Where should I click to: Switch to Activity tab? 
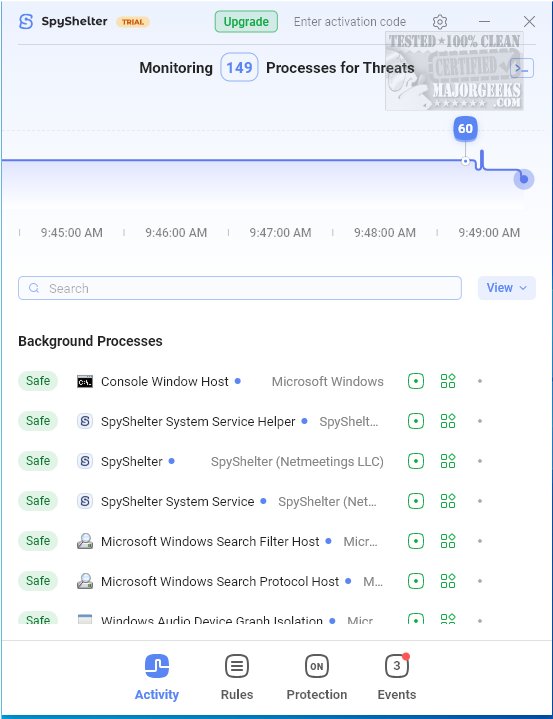pyautogui.click(x=157, y=677)
